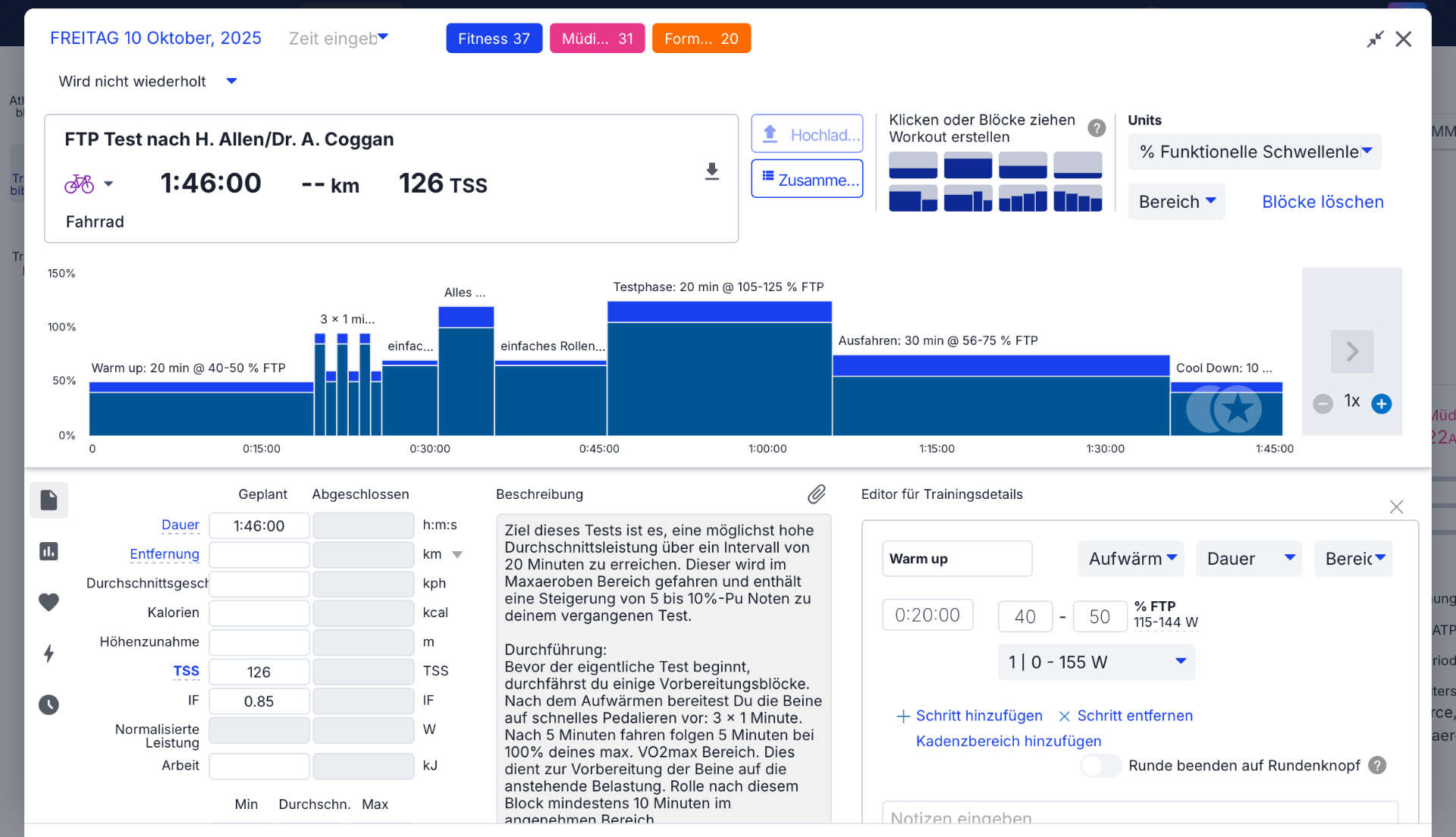Click the 'Form... 20' orange badge
Viewport: 1456px width, 837px height.
[701, 39]
